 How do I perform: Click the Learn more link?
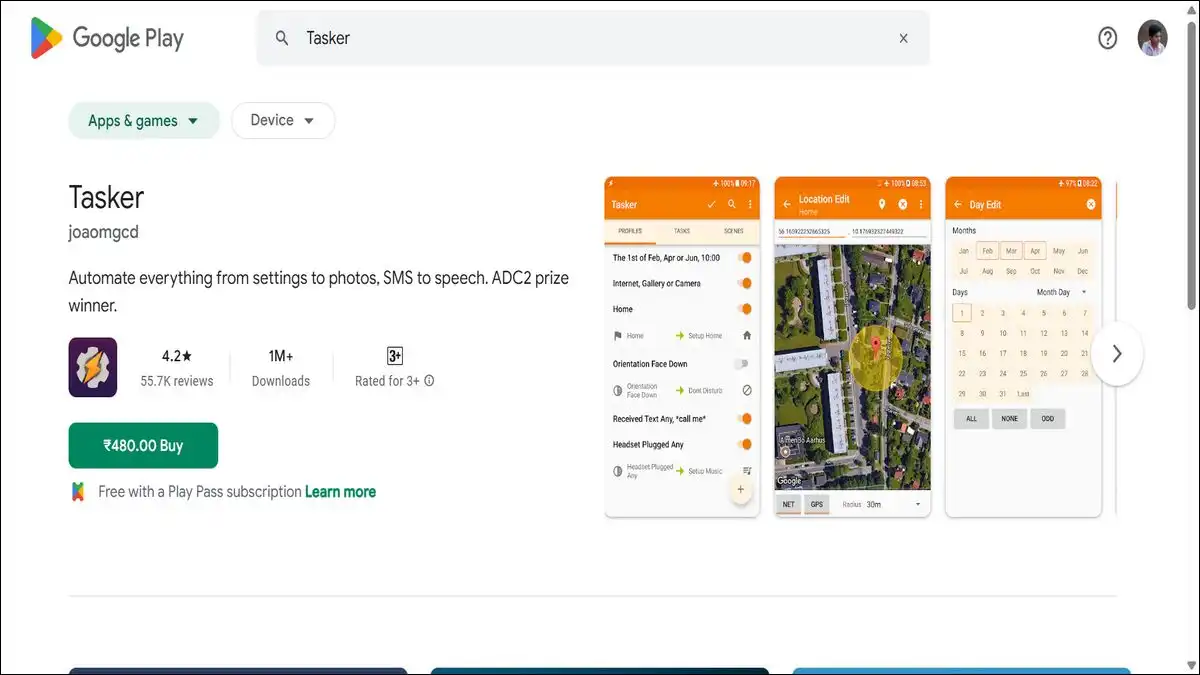coord(340,491)
